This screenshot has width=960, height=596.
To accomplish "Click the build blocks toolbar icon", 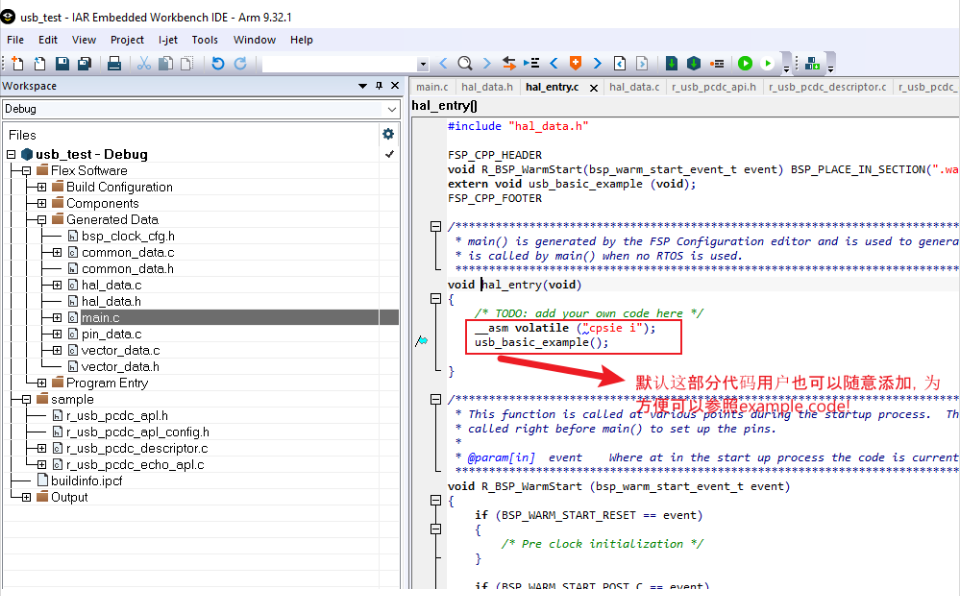I will click(812, 63).
